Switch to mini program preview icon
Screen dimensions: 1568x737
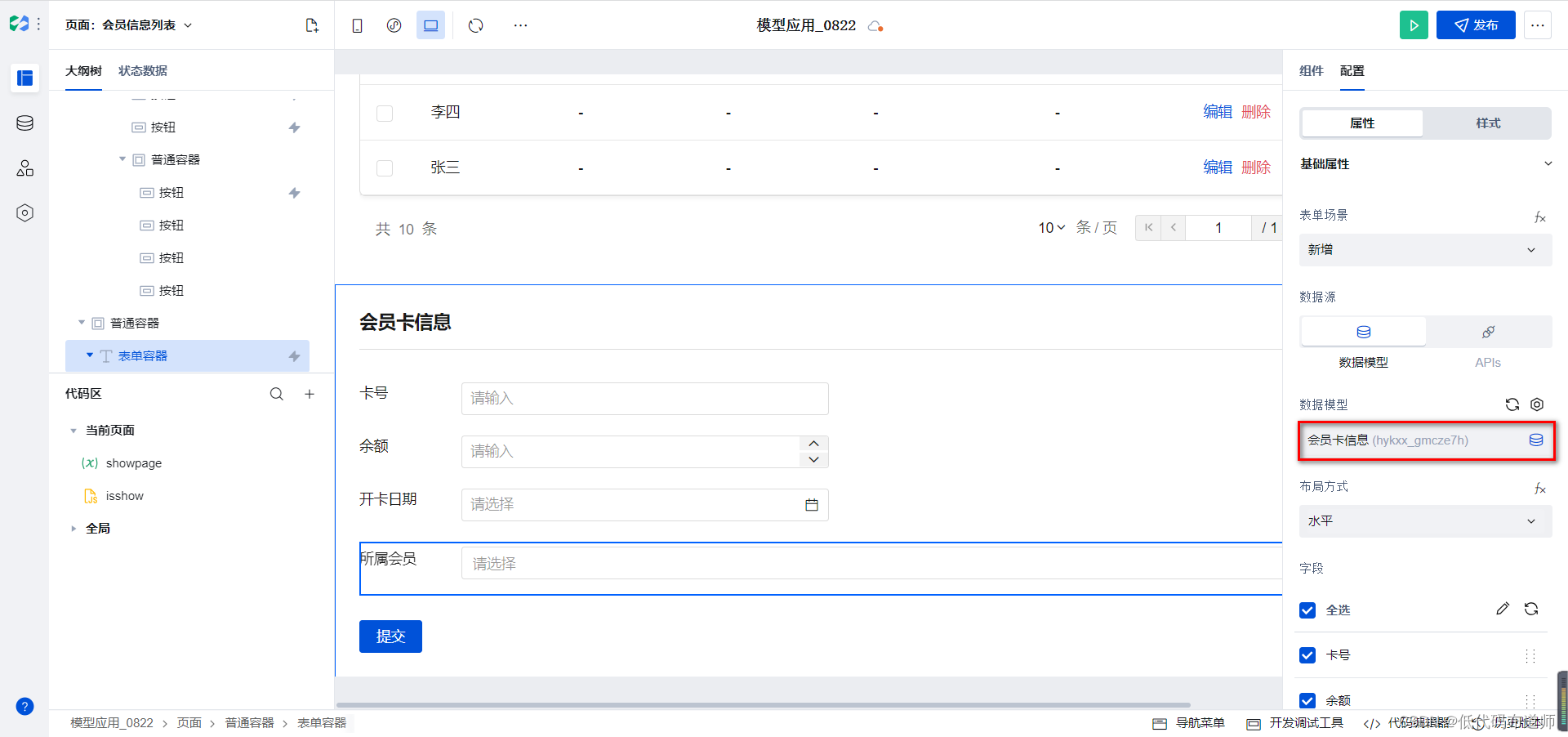(394, 25)
